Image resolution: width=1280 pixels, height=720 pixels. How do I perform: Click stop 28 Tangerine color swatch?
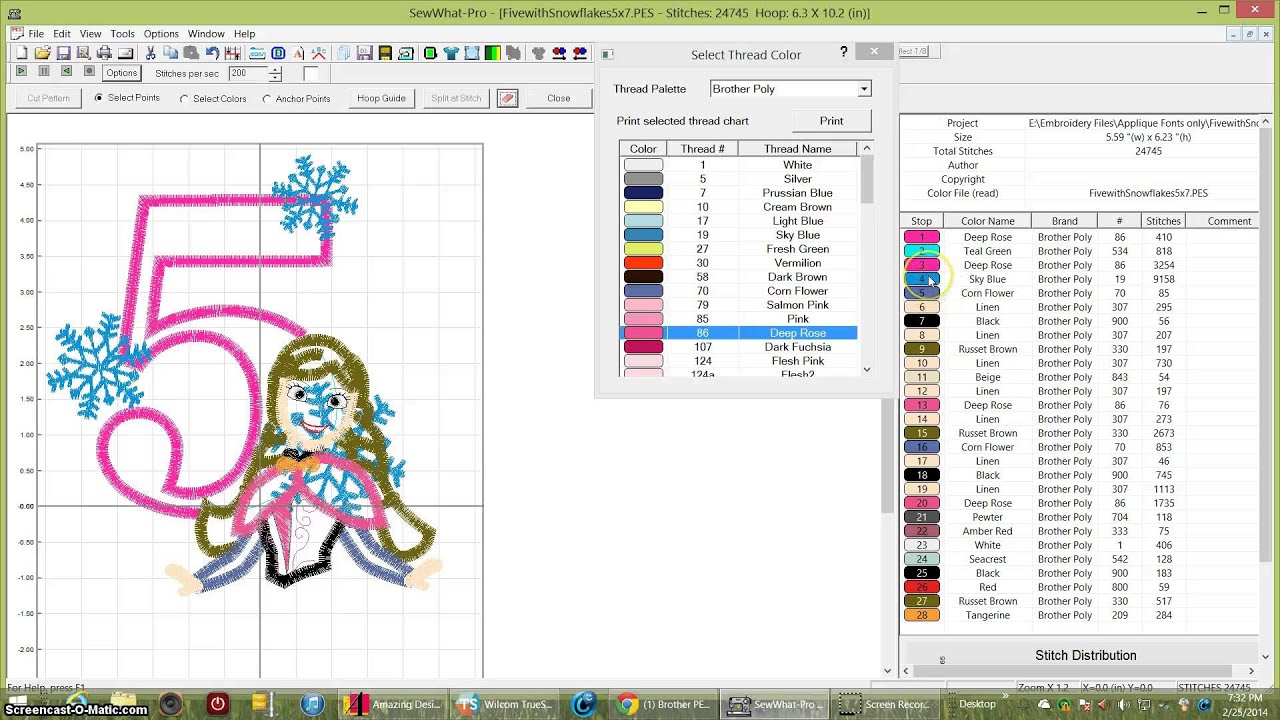pos(921,615)
